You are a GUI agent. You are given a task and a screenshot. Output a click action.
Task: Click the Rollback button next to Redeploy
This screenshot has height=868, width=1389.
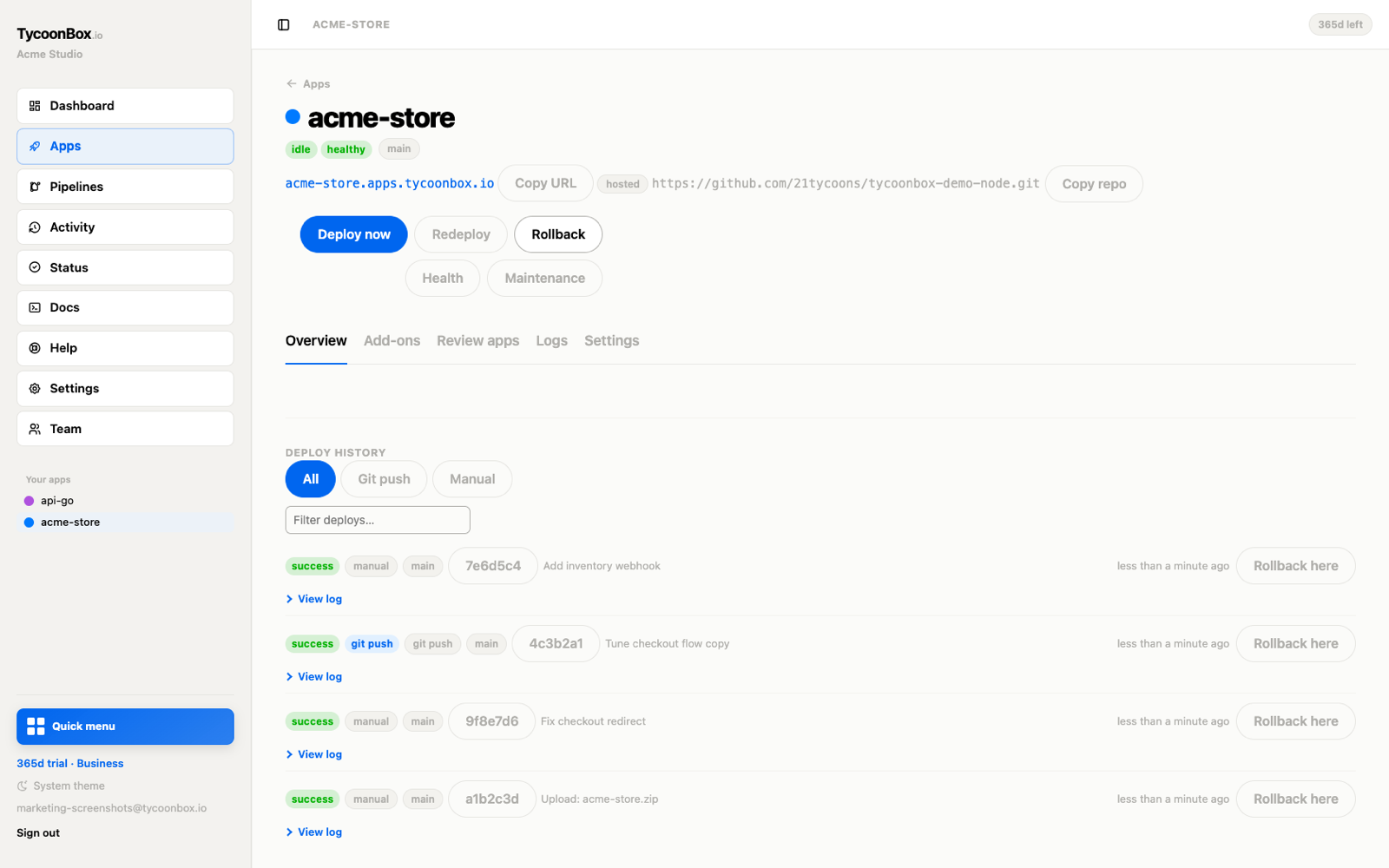(x=558, y=234)
